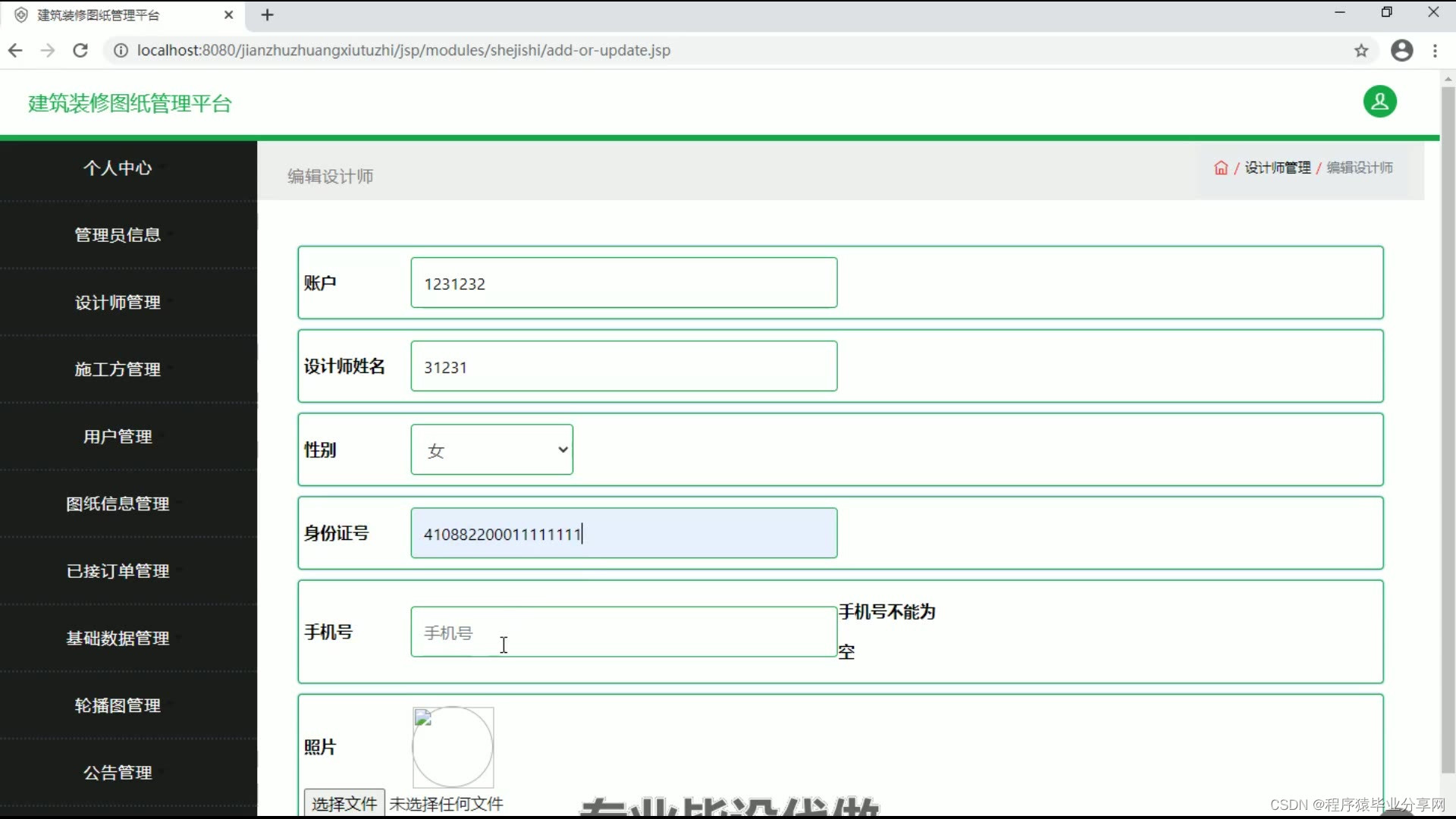Open Chrome three-dot menu
This screenshot has width=1456, height=819.
(1435, 51)
